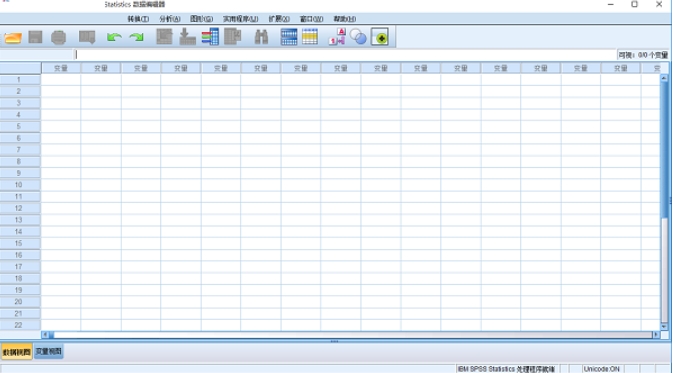
Task: Click the Show All Variables plus icon
Action: pyautogui.click(x=380, y=37)
